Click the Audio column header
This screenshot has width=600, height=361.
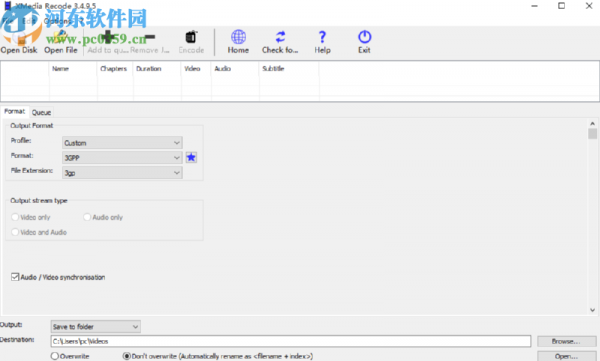coord(235,69)
